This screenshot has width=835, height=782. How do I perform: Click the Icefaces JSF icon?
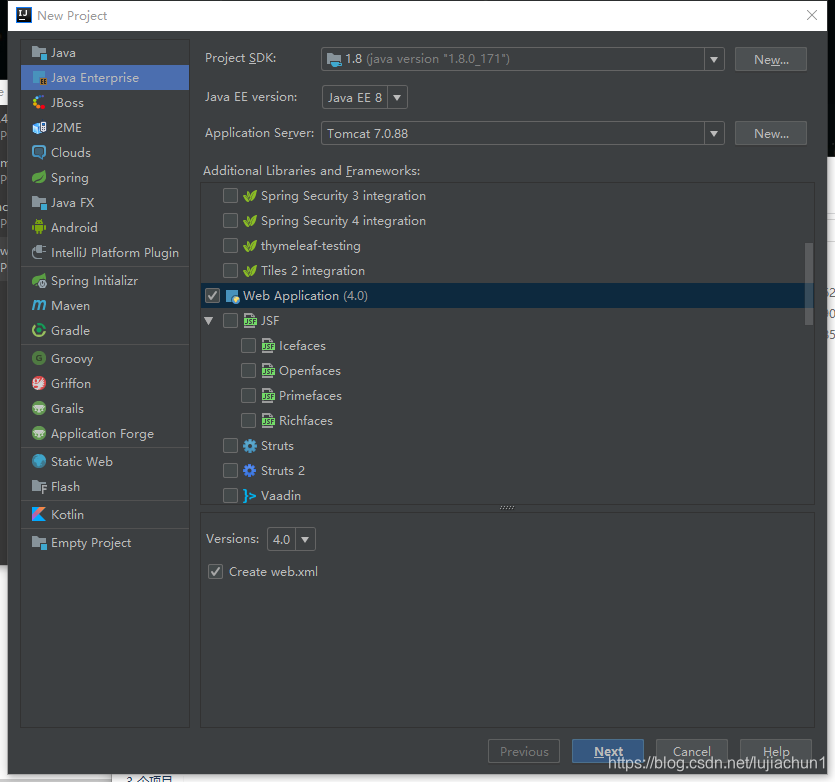(x=268, y=345)
